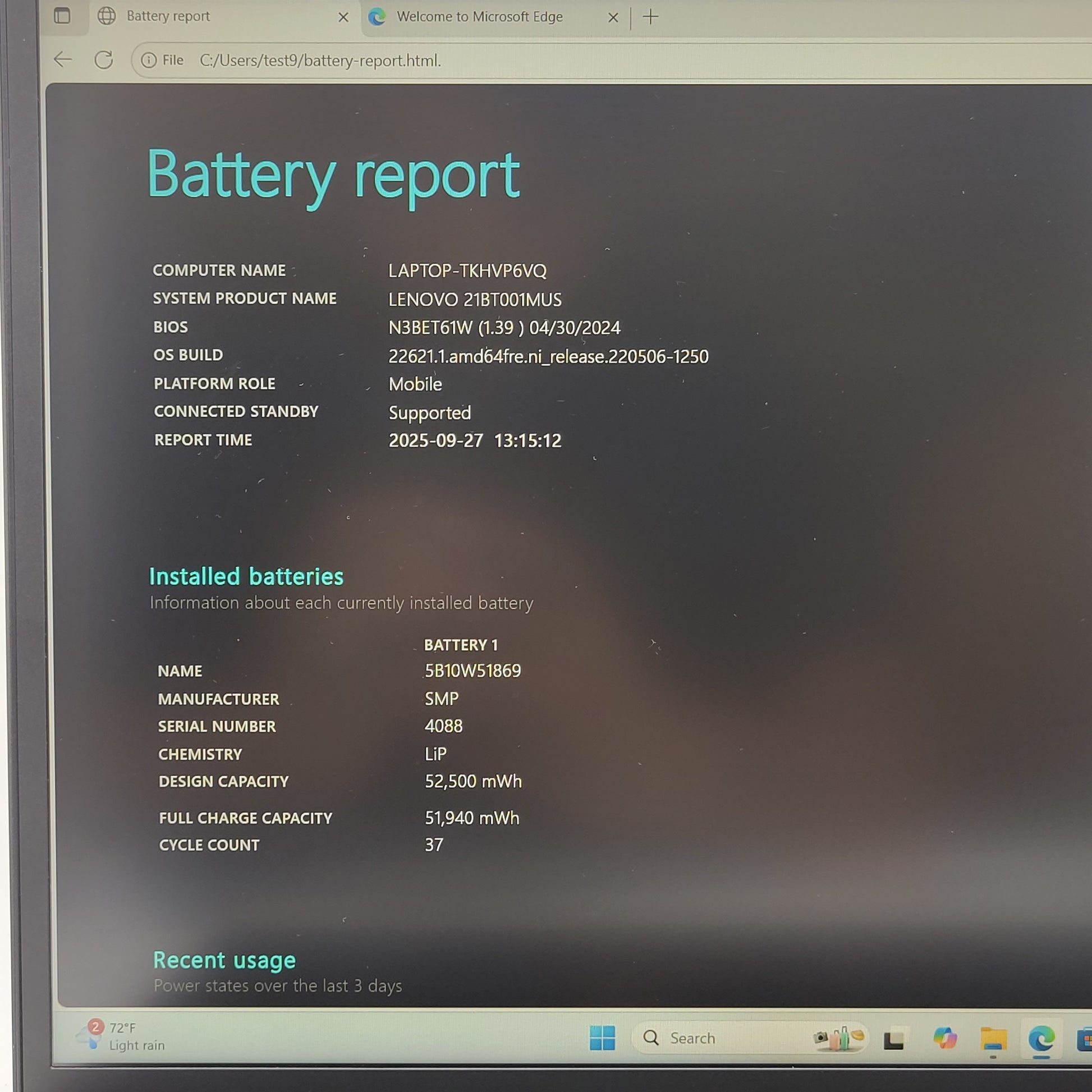1092x1092 pixels.
Task: Click the Microsoft Edge taskbar icon
Action: (1041, 1038)
